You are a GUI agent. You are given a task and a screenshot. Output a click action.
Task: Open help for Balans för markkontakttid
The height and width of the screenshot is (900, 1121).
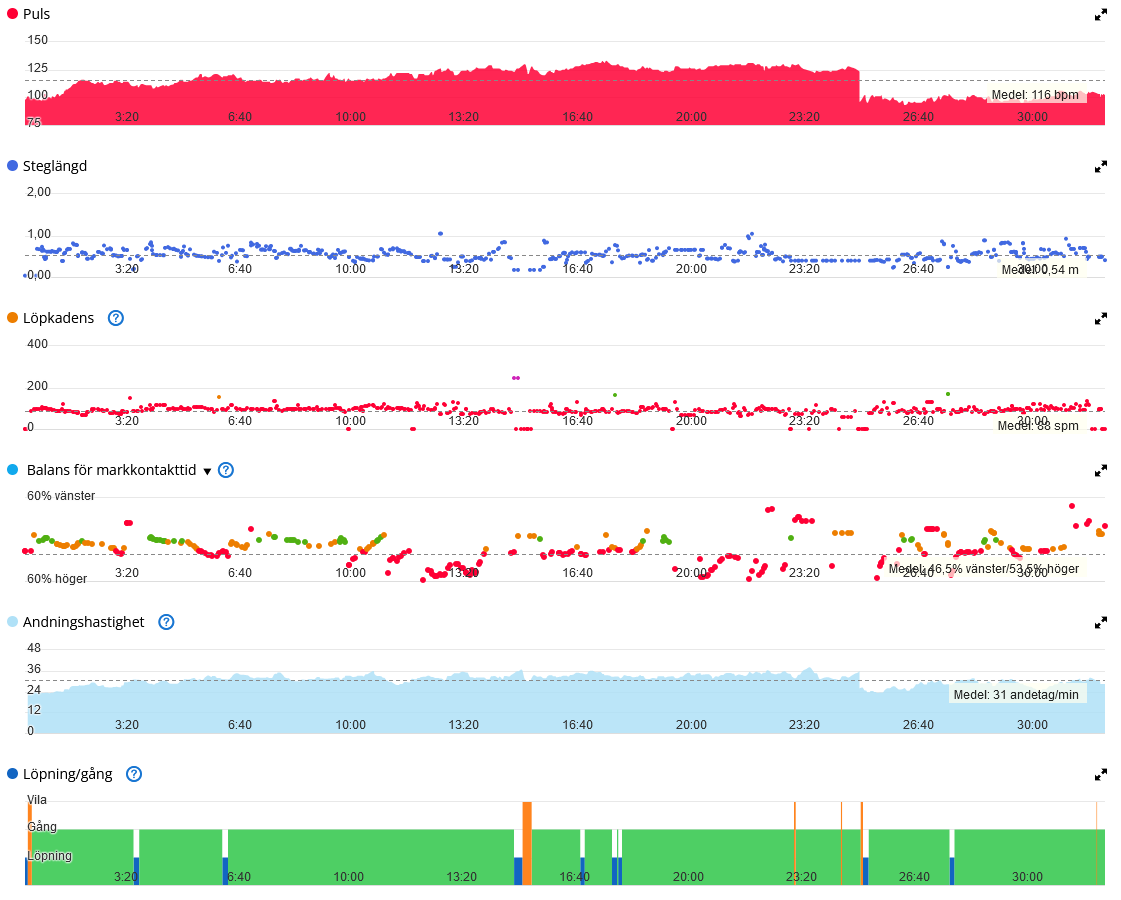click(x=226, y=470)
